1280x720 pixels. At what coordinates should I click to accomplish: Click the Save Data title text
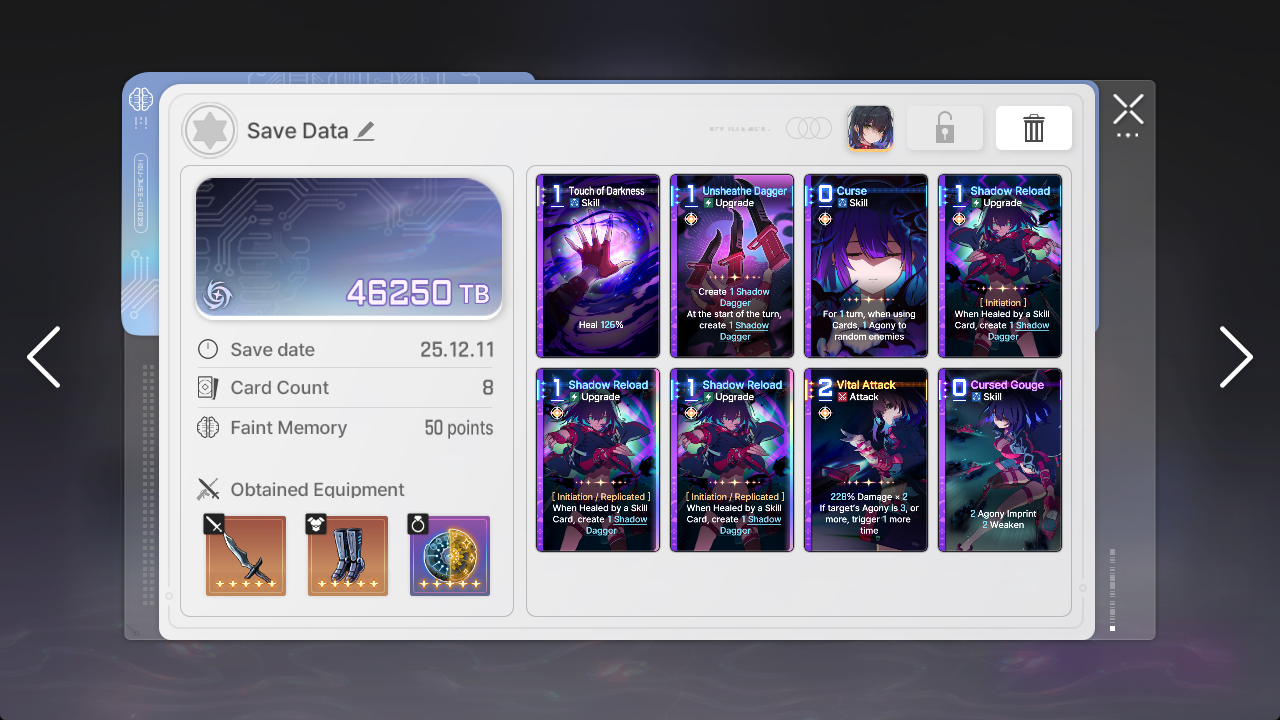(298, 131)
